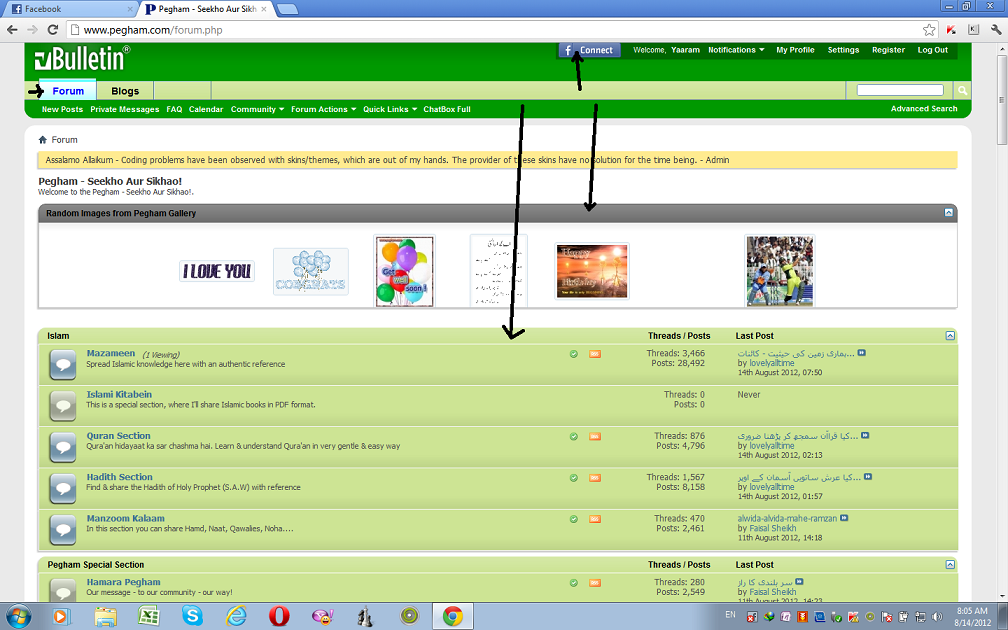Switch to the Blogs tab
Screen dimensions: 1008x630
[125, 91]
